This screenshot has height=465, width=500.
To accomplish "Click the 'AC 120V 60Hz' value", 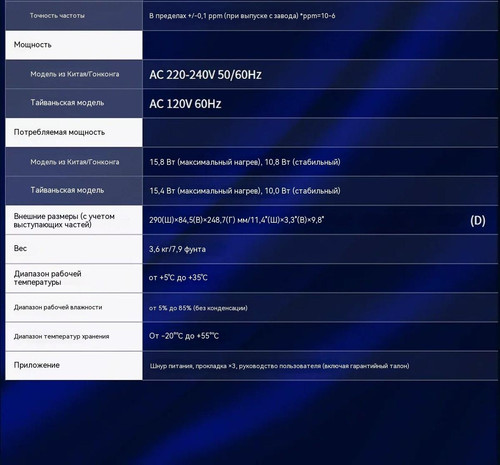I will pos(185,104).
